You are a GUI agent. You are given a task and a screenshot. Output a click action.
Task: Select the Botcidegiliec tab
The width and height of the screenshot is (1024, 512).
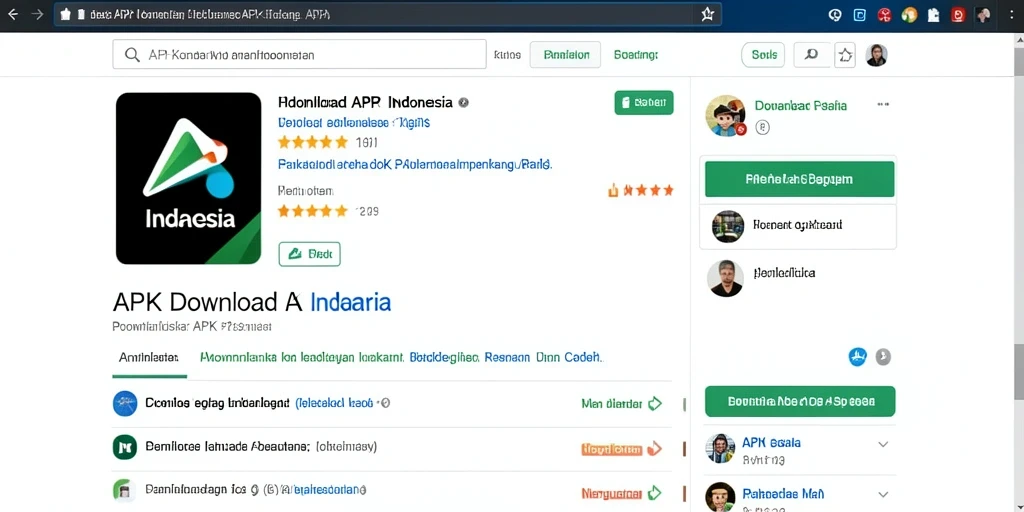[445, 358]
